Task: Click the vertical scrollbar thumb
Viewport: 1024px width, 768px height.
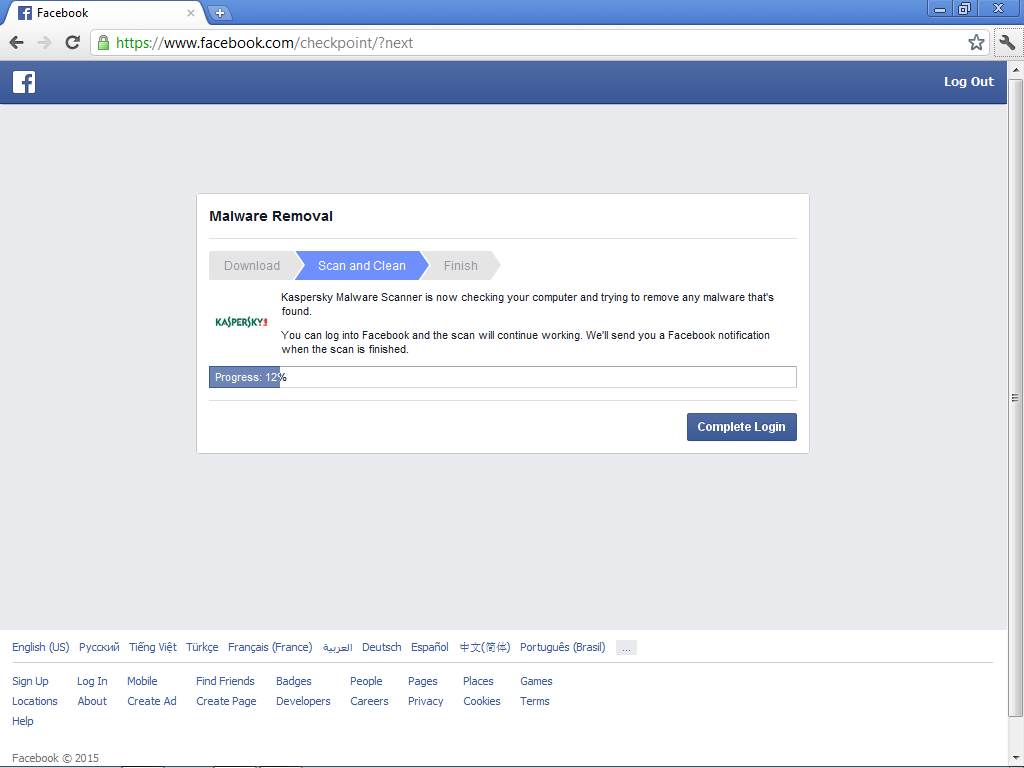Action: coord(1015,398)
